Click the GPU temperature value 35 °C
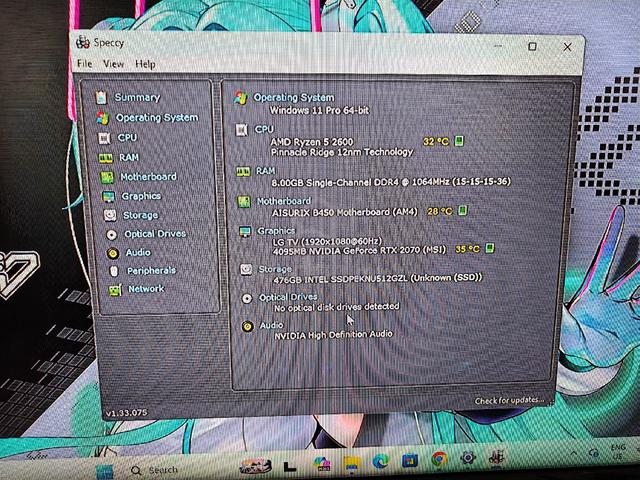The width and height of the screenshot is (640, 480). tap(467, 249)
